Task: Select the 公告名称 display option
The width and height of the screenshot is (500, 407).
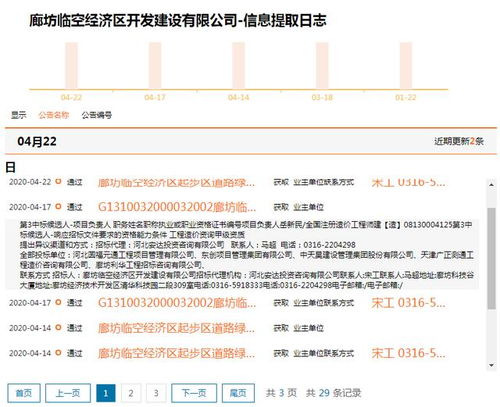Action: (54, 115)
